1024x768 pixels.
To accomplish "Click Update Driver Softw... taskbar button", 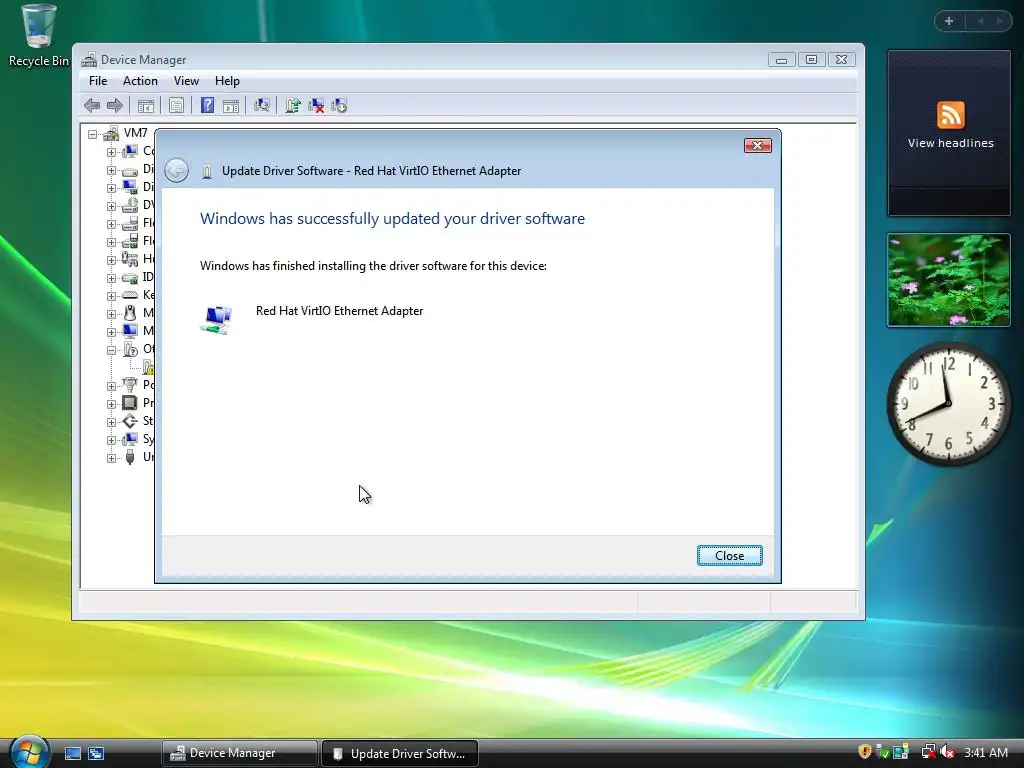I will pos(400,753).
